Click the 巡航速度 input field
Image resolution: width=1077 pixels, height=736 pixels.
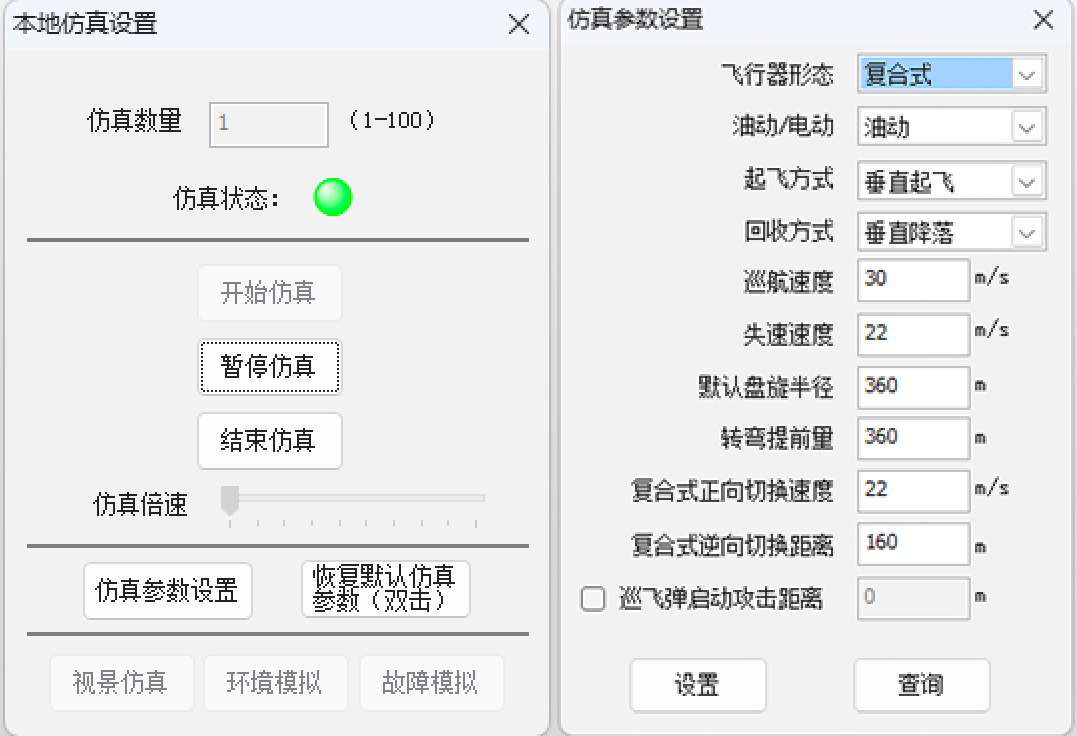tap(913, 279)
